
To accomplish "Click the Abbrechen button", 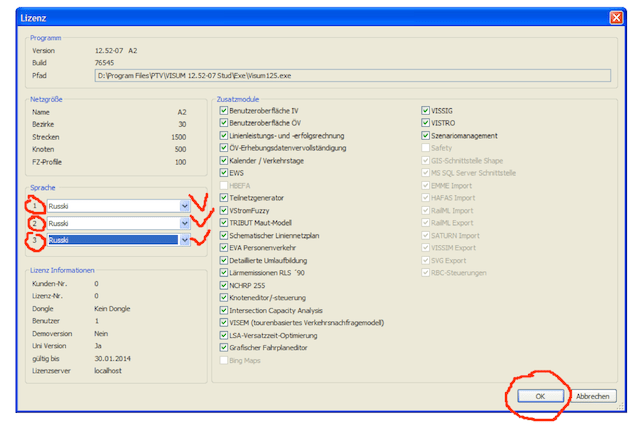I will pos(593,396).
